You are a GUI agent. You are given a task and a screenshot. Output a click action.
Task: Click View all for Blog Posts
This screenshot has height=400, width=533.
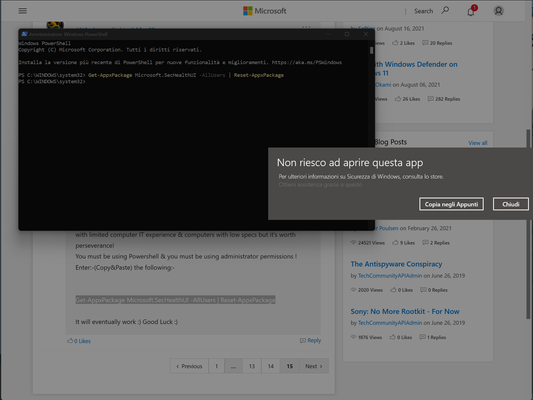click(478, 143)
